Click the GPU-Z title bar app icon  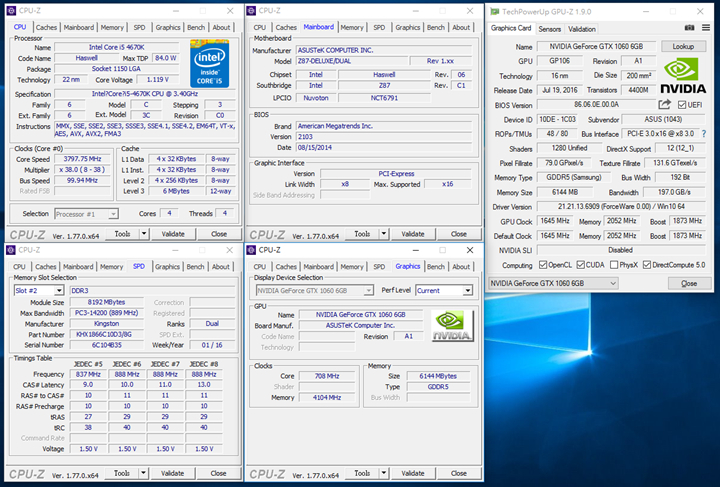494,10
